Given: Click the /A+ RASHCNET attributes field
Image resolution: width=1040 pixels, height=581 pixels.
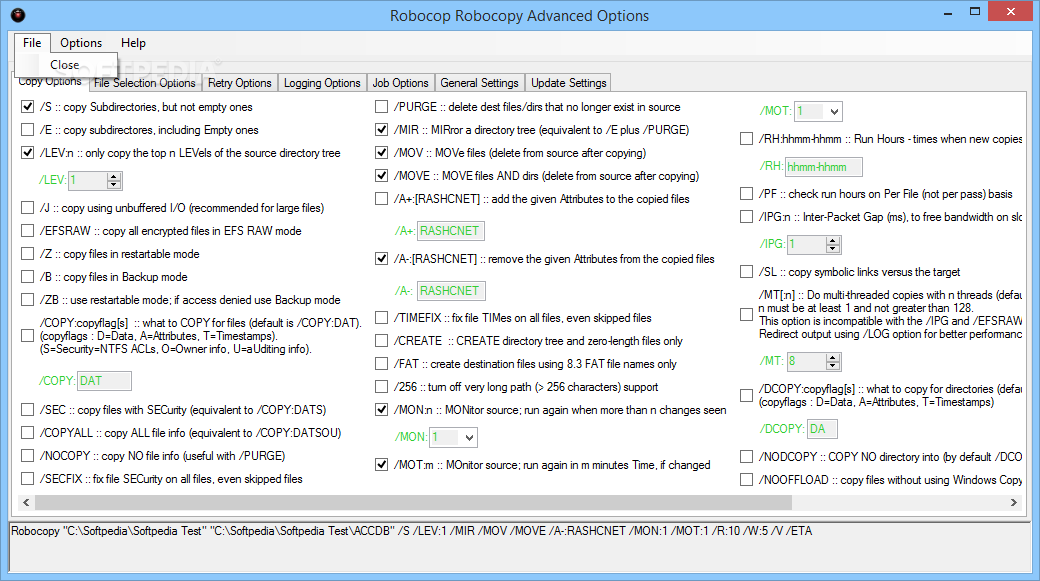Looking at the screenshot, I should coord(450,231).
